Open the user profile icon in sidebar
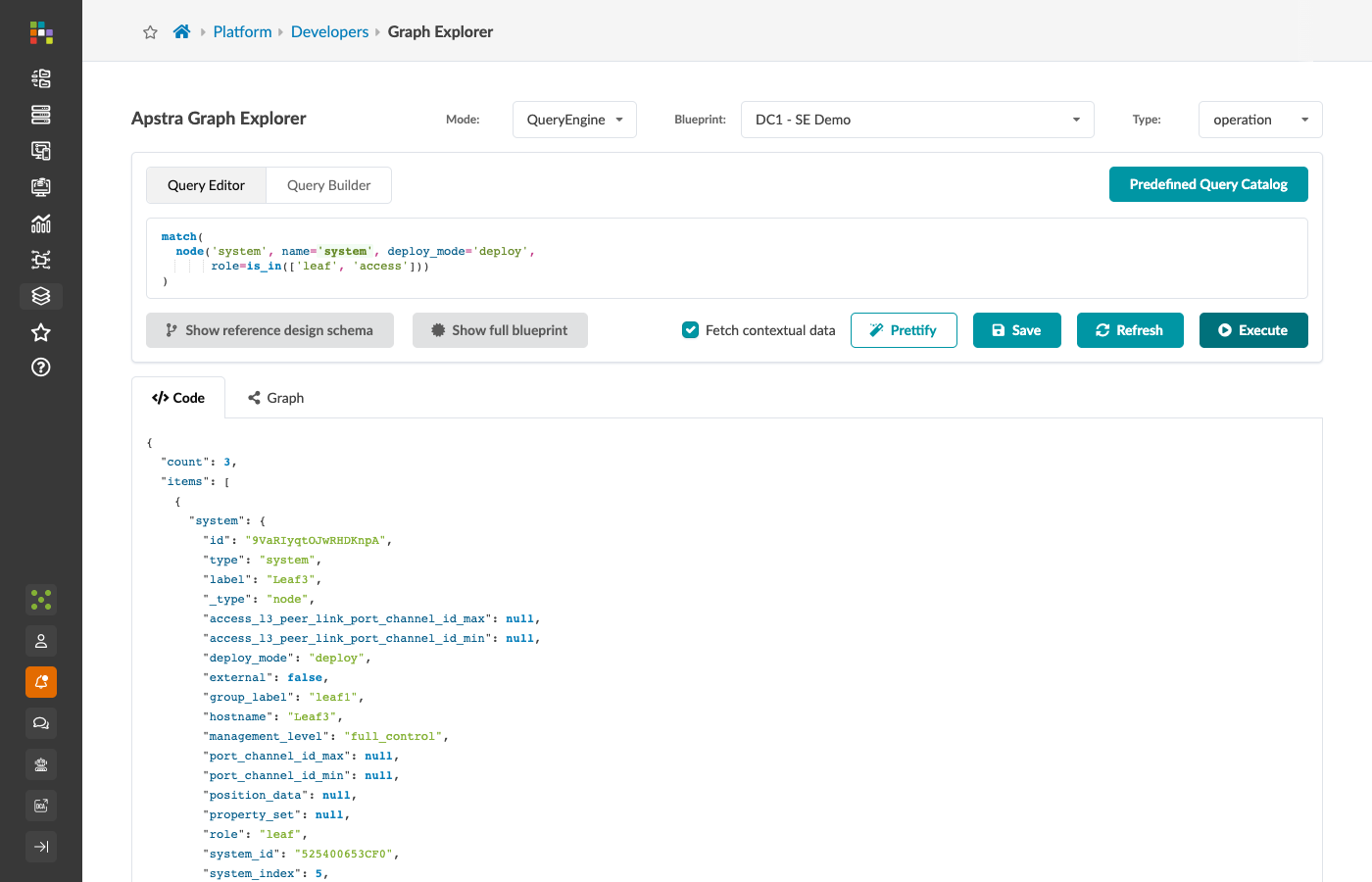This screenshot has height=882, width=1372. [x=41, y=641]
